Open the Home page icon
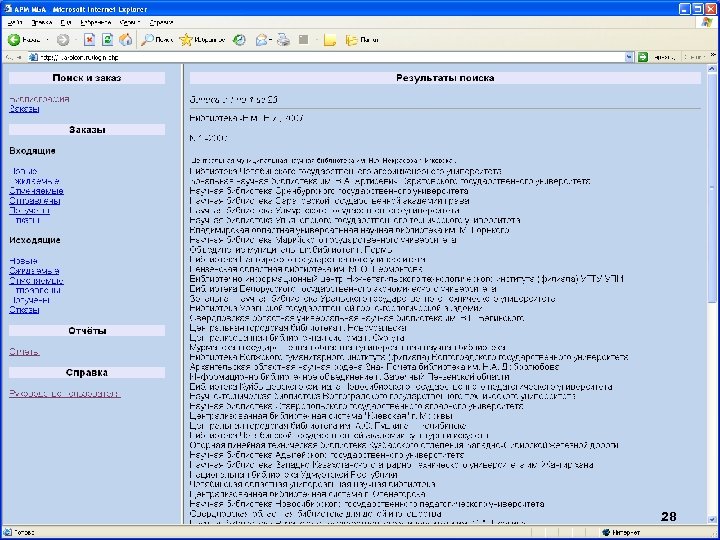The height and width of the screenshot is (540, 720). [x=125, y=40]
